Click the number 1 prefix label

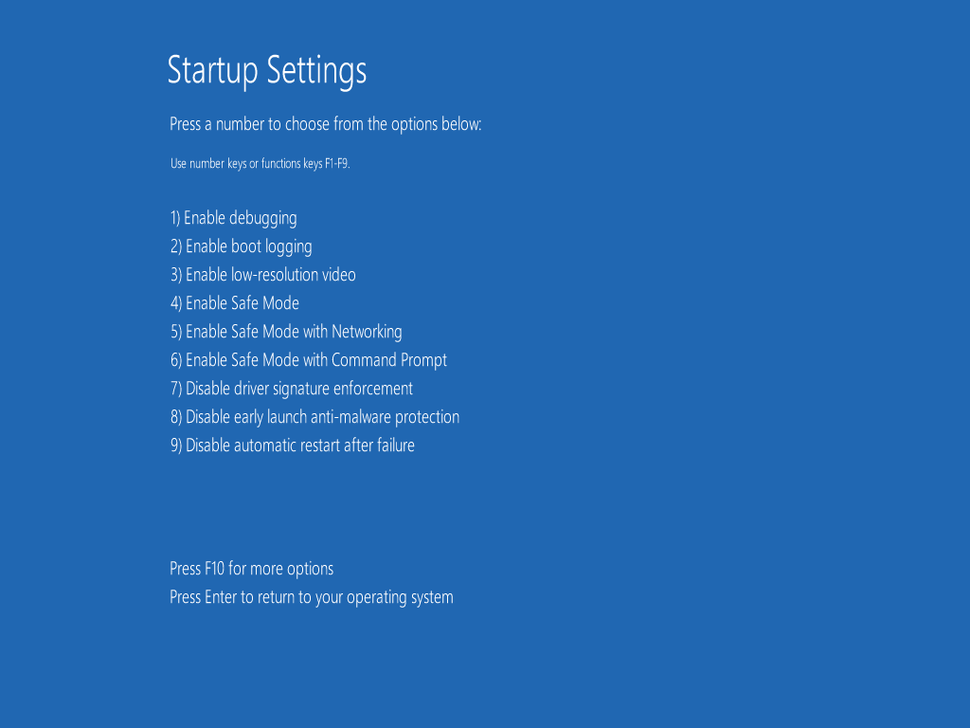pos(174,217)
